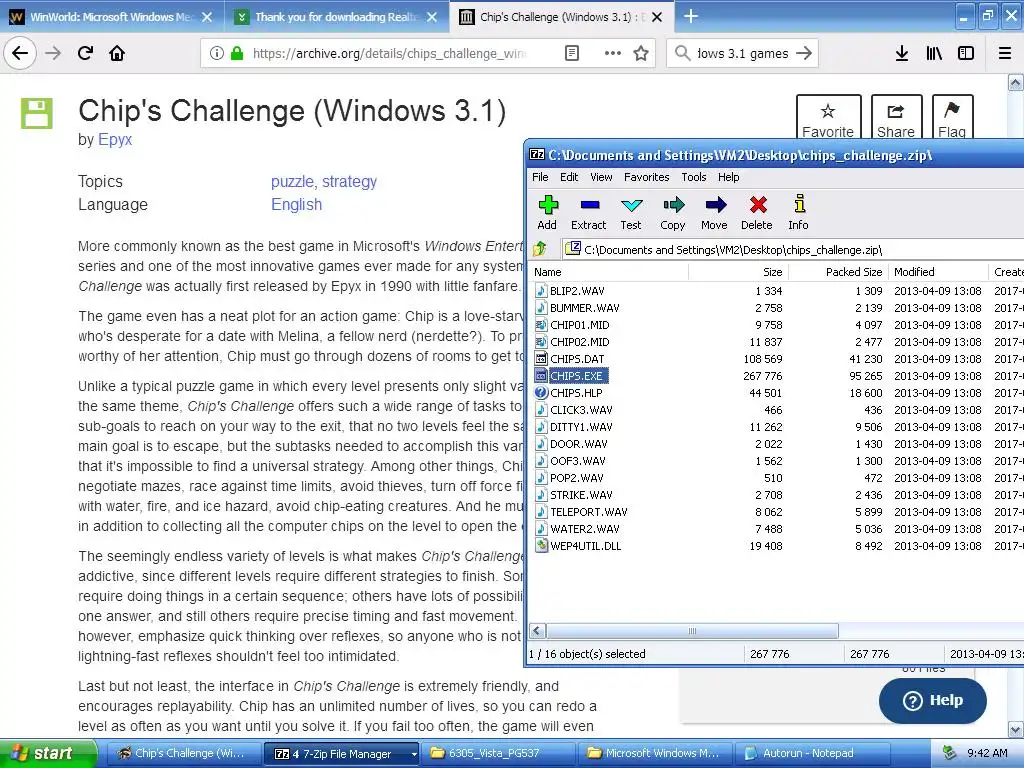The height and width of the screenshot is (768, 1024).
Task: Click the secure padlock icon in address bar
Action: point(237,54)
